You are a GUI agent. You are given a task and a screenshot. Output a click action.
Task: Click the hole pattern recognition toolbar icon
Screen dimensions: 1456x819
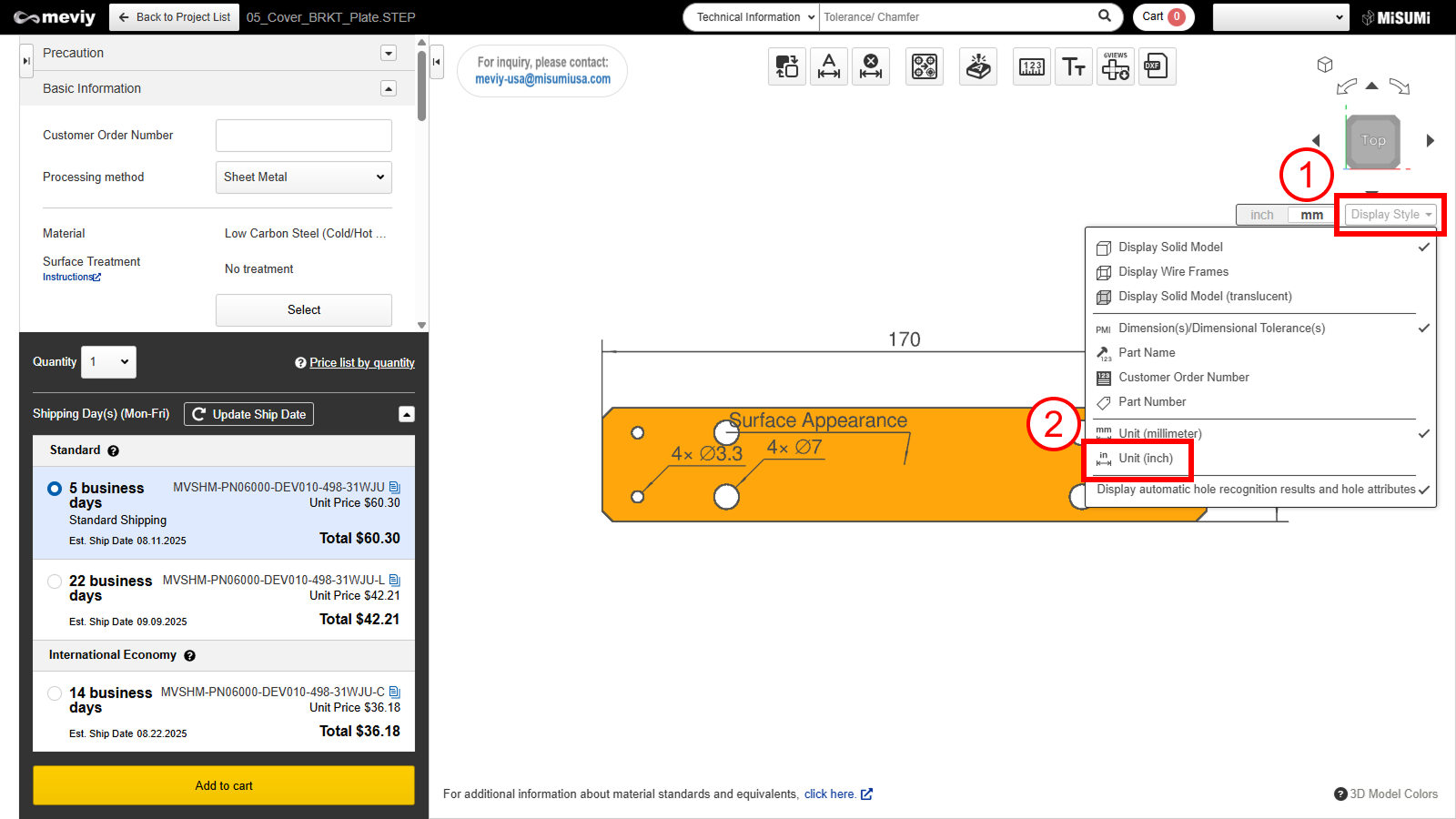(925, 66)
